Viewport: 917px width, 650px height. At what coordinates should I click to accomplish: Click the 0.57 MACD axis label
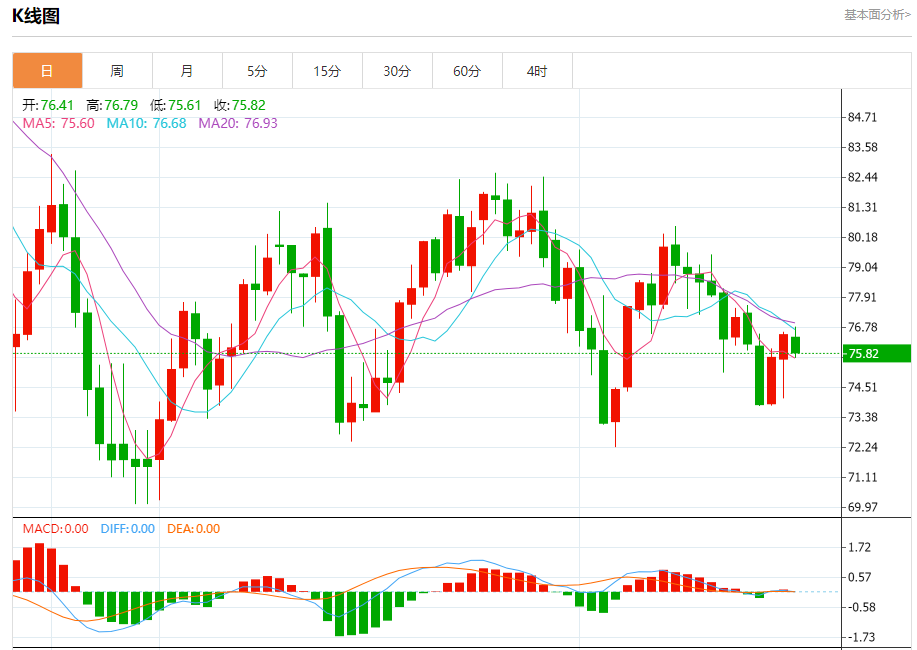[860, 577]
